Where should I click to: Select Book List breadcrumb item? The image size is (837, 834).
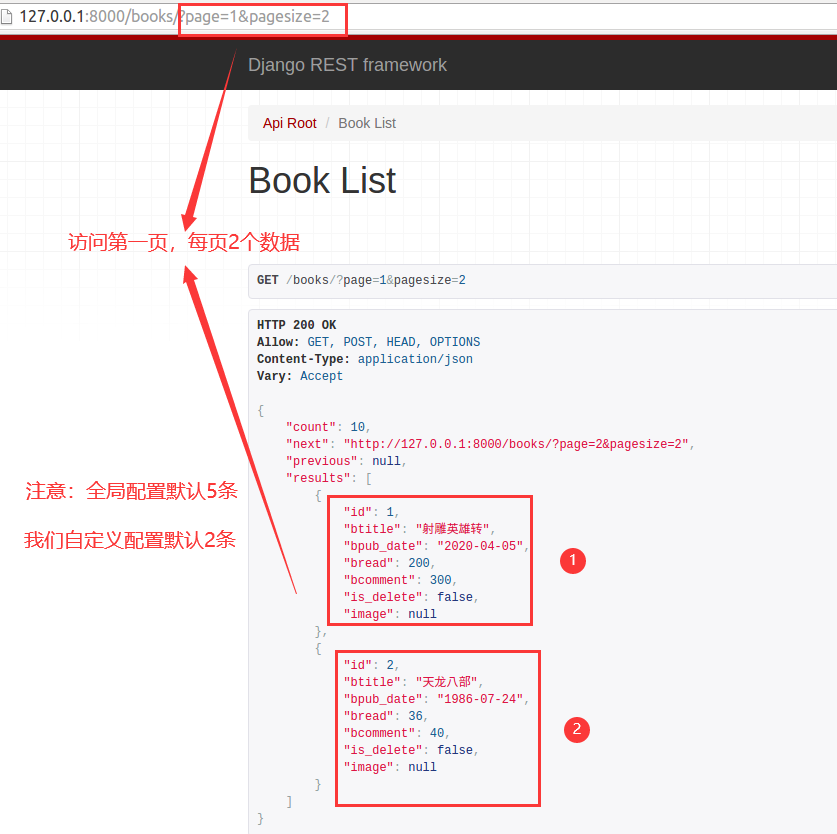367,123
